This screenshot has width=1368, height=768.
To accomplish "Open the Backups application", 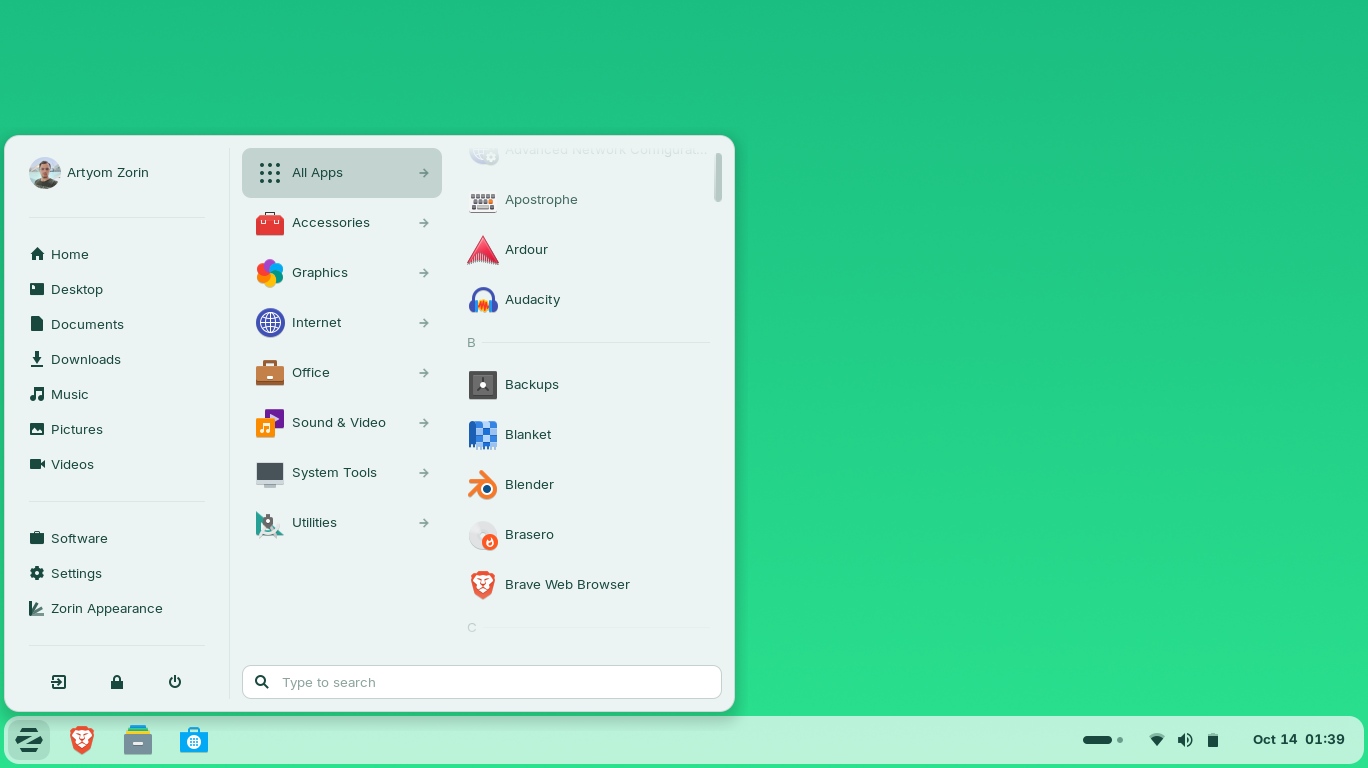I will coord(531,385).
